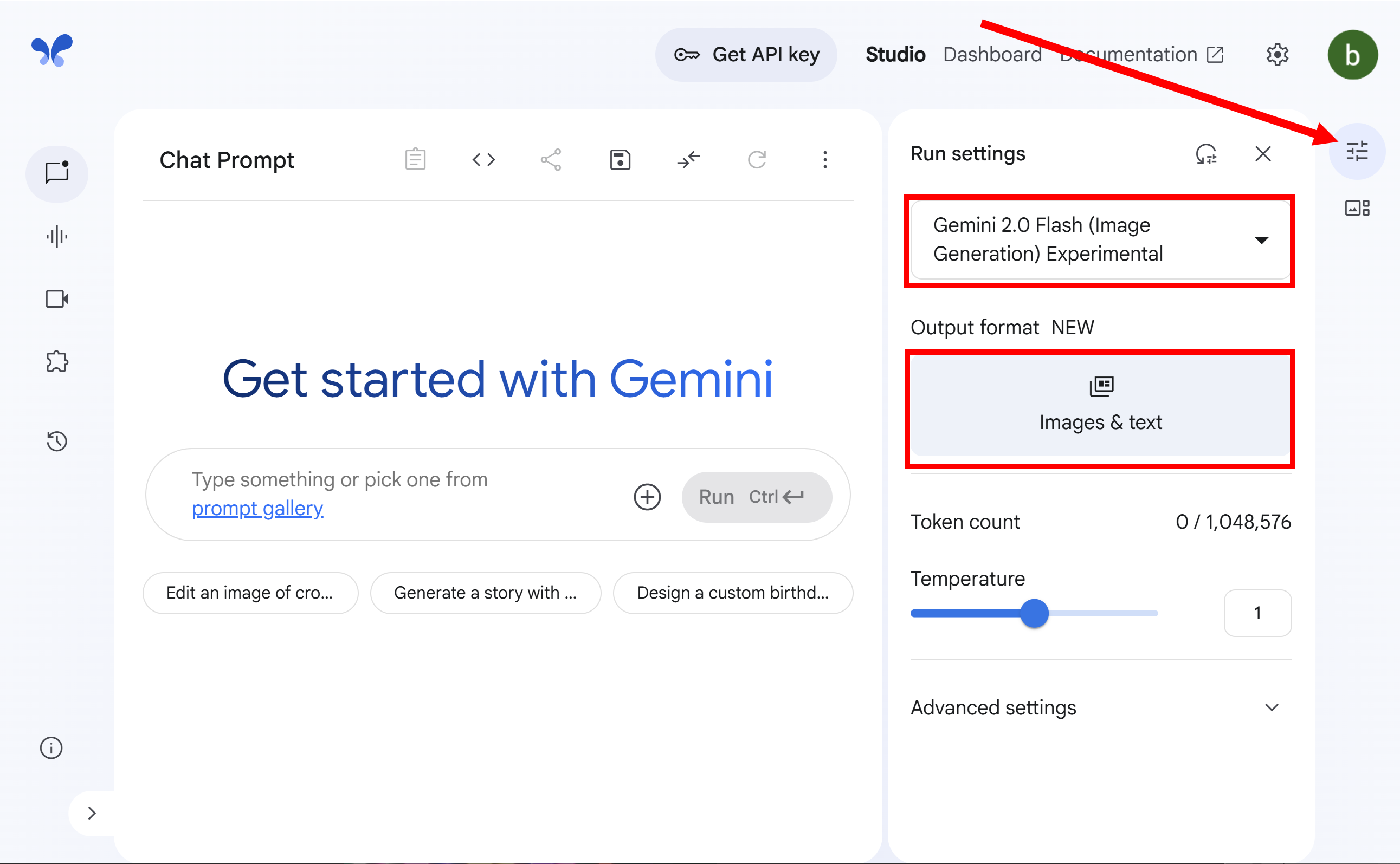Click the system instructions clipboard icon
The height and width of the screenshot is (864, 1400).
[415, 159]
